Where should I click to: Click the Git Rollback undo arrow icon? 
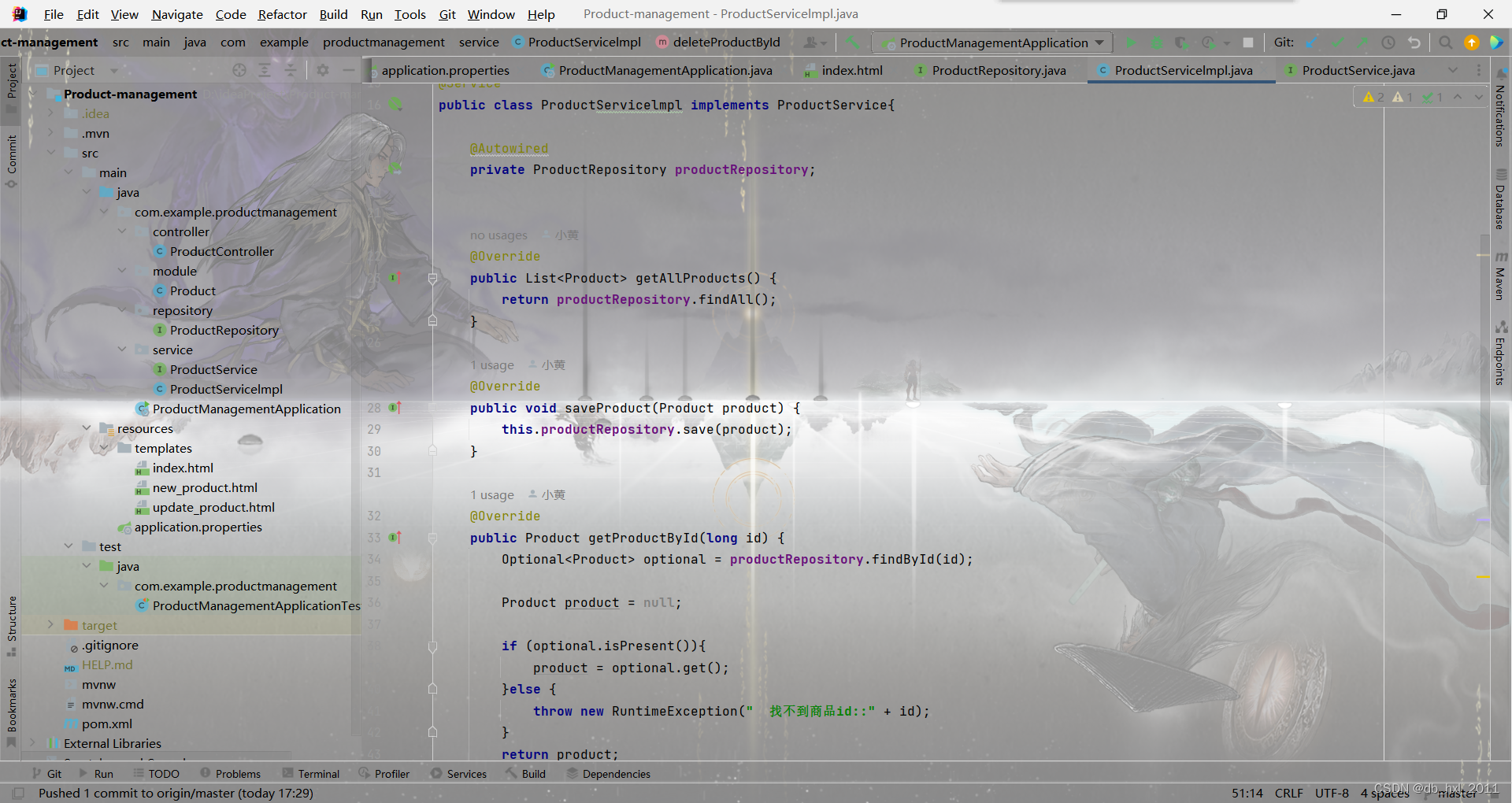coord(1414,43)
